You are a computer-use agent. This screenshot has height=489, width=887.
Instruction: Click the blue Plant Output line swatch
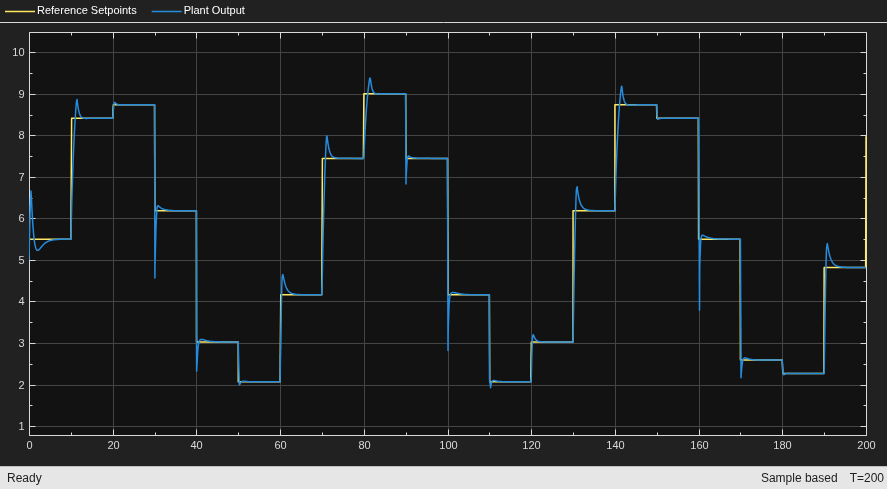166,11
